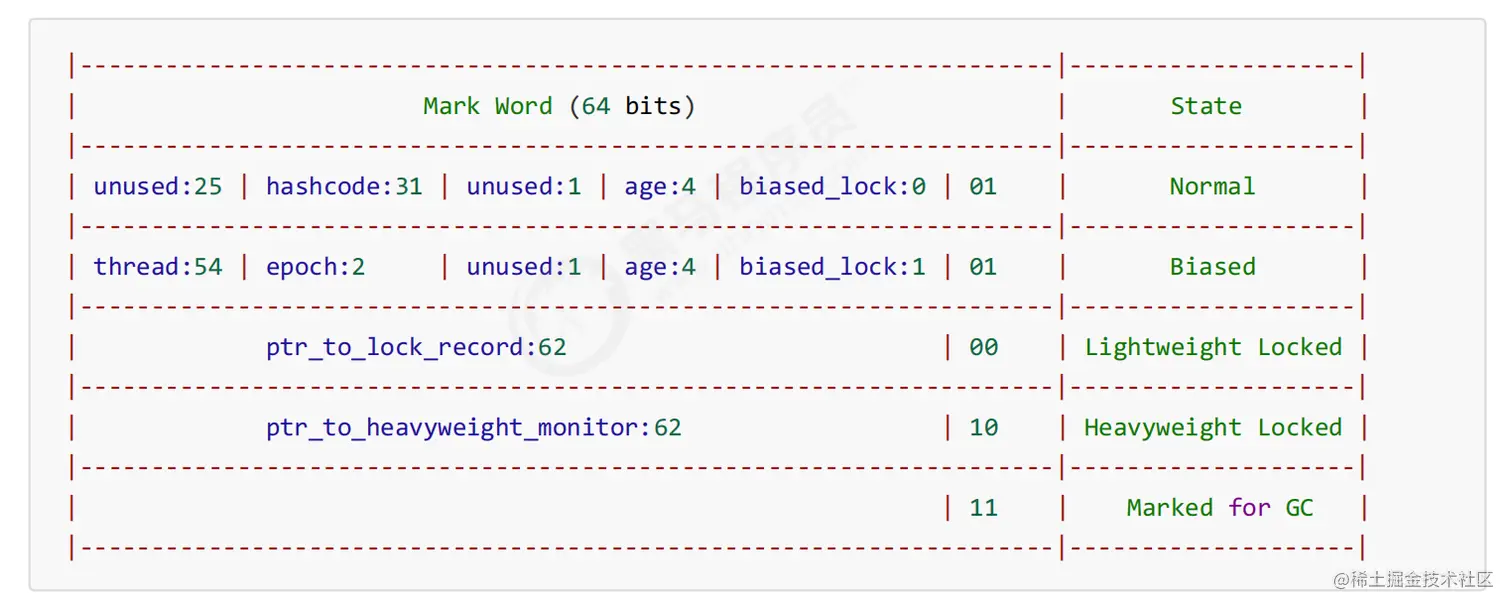
Task: Click ptr_to_heavyweight_monitor:62 text
Action: 474,428
